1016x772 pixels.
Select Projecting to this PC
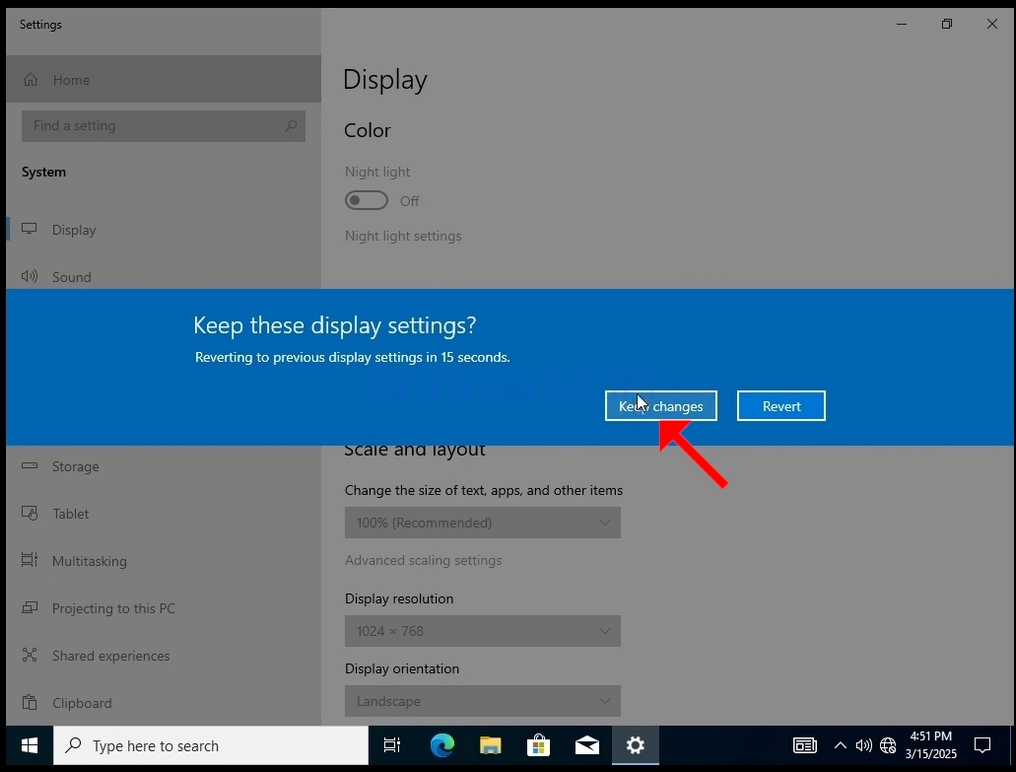(163, 608)
